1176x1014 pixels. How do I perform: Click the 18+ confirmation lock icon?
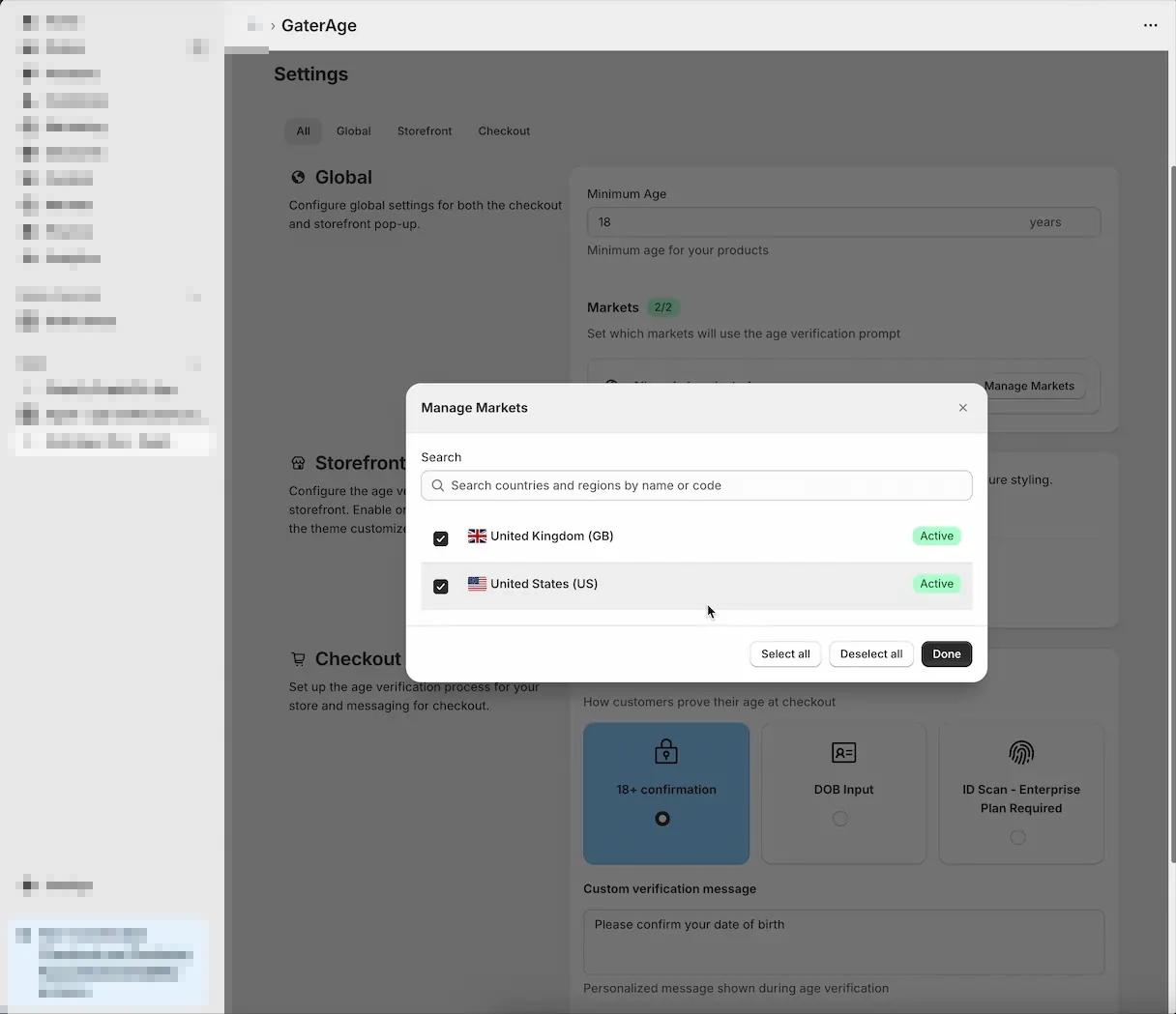pos(666,751)
